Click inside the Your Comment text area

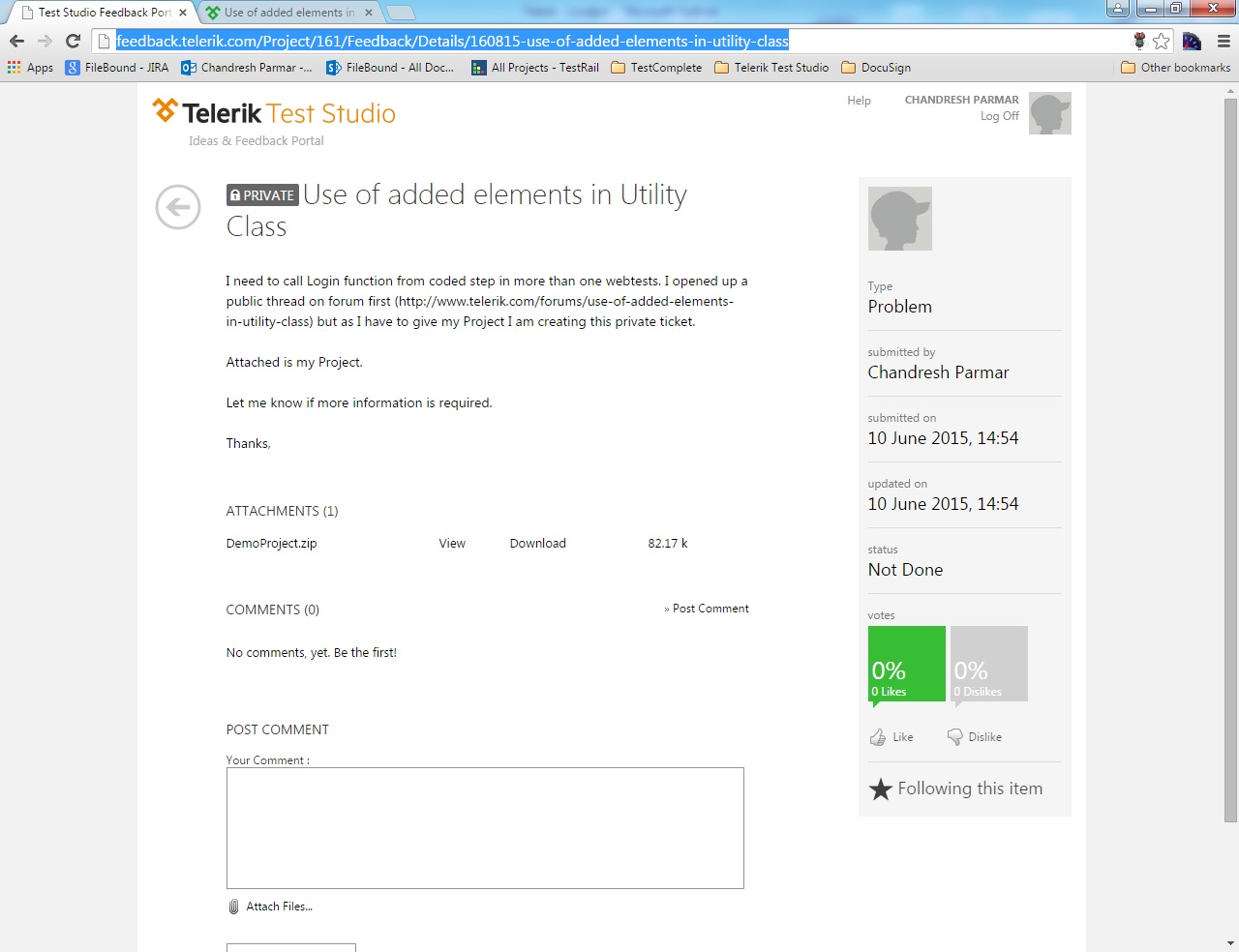(485, 828)
